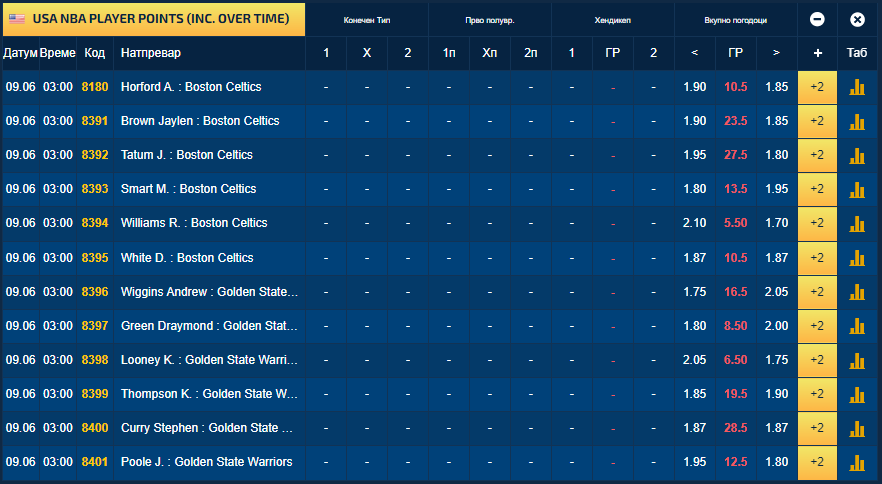Click the plus column header
882x484 pixels.
(817, 53)
